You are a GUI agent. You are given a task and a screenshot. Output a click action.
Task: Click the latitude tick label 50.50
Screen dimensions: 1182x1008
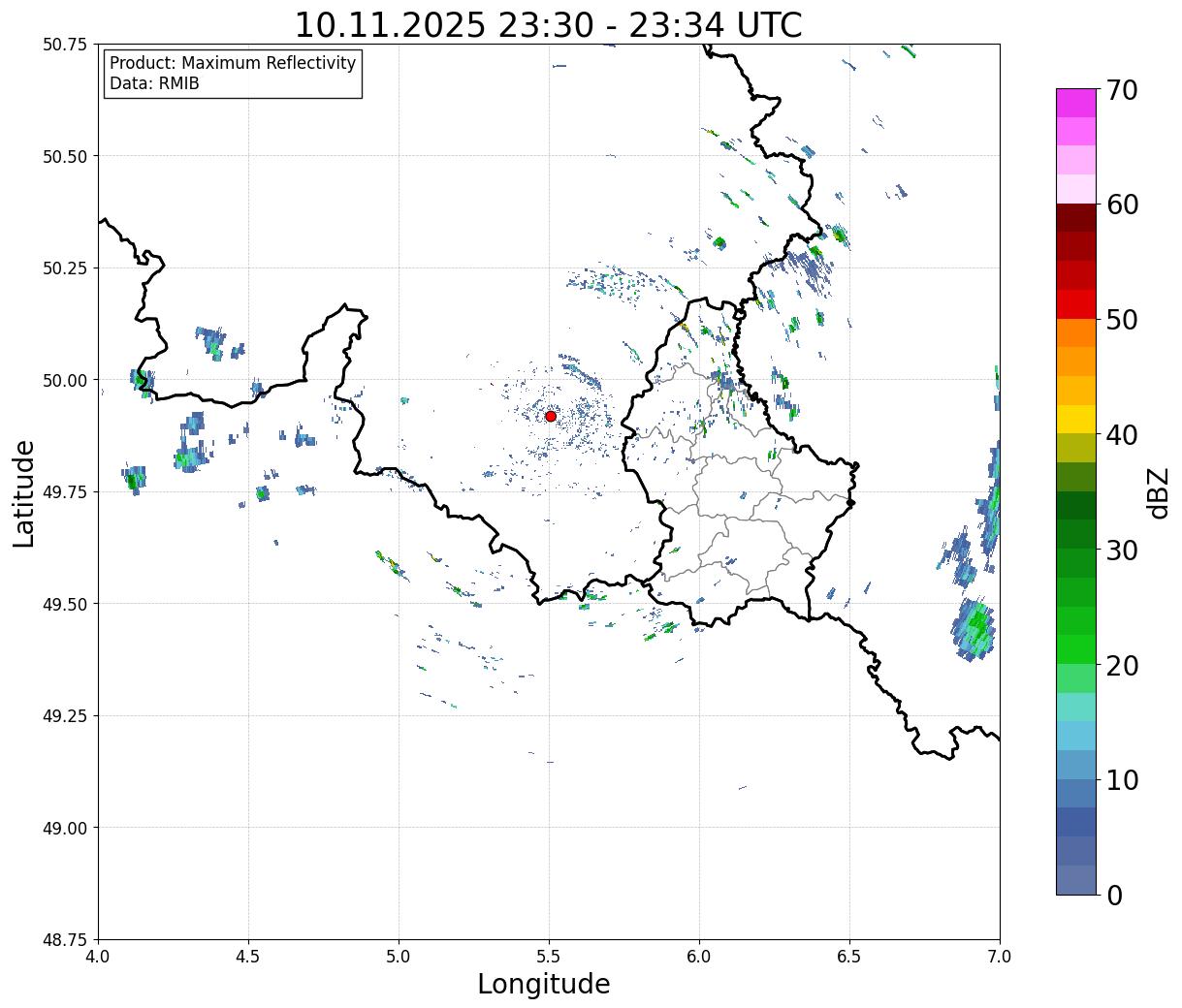tap(65, 156)
